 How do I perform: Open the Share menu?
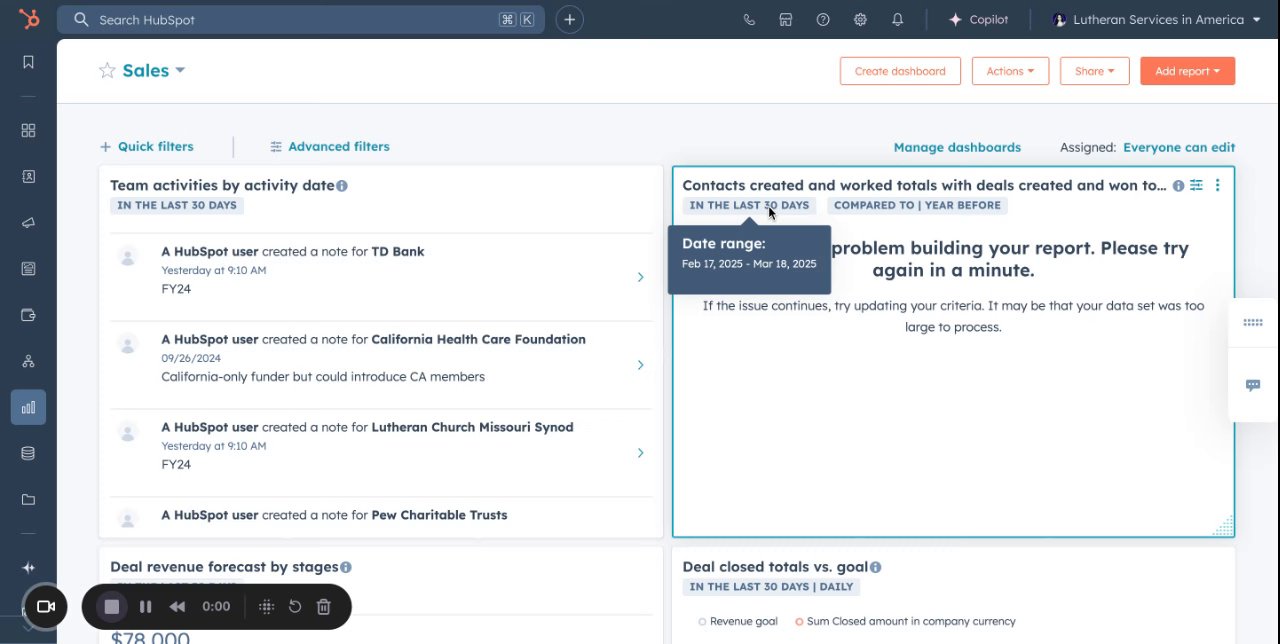tap(1094, 71)
